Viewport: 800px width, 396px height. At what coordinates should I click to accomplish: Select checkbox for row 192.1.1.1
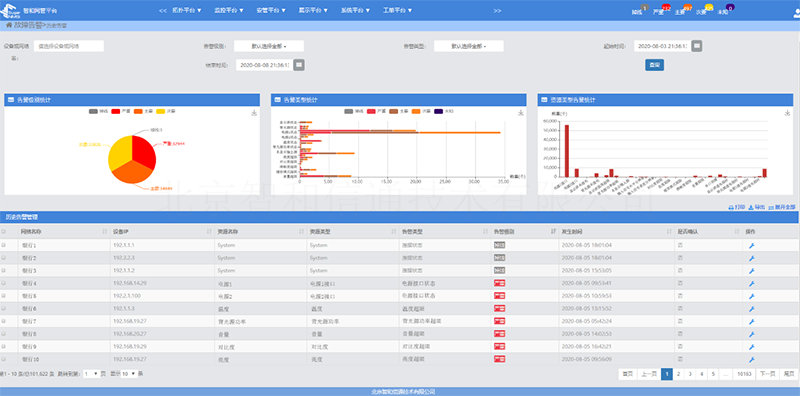(x=4, y=245)
